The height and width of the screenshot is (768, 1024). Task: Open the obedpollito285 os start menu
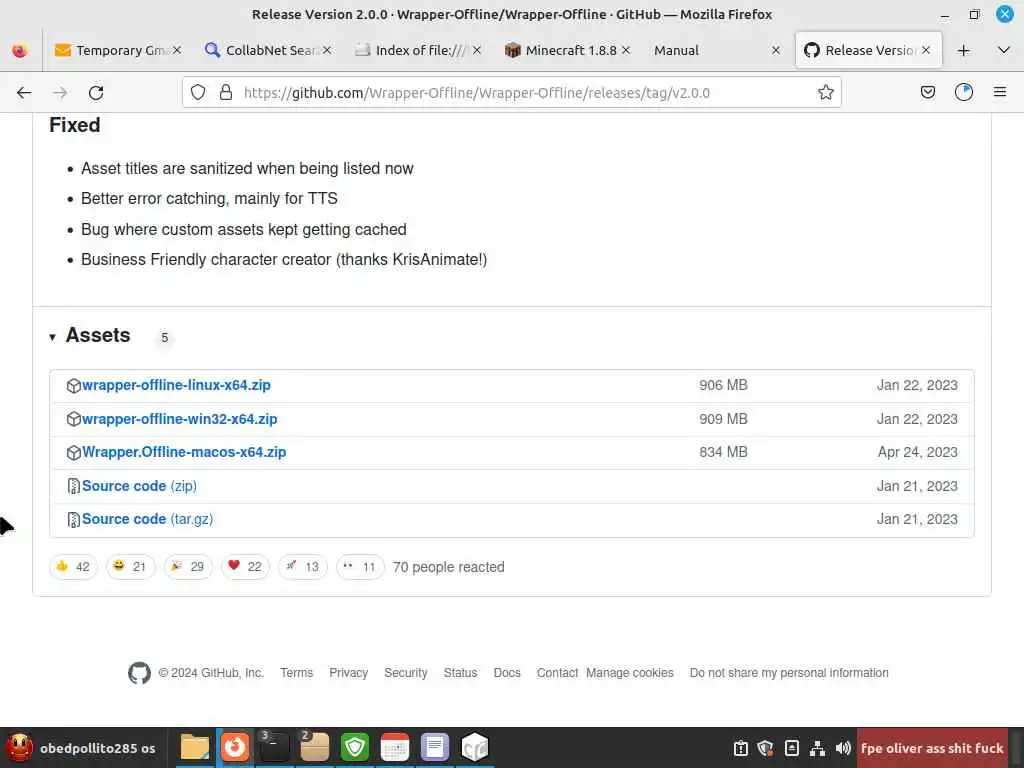coord(82,748)
